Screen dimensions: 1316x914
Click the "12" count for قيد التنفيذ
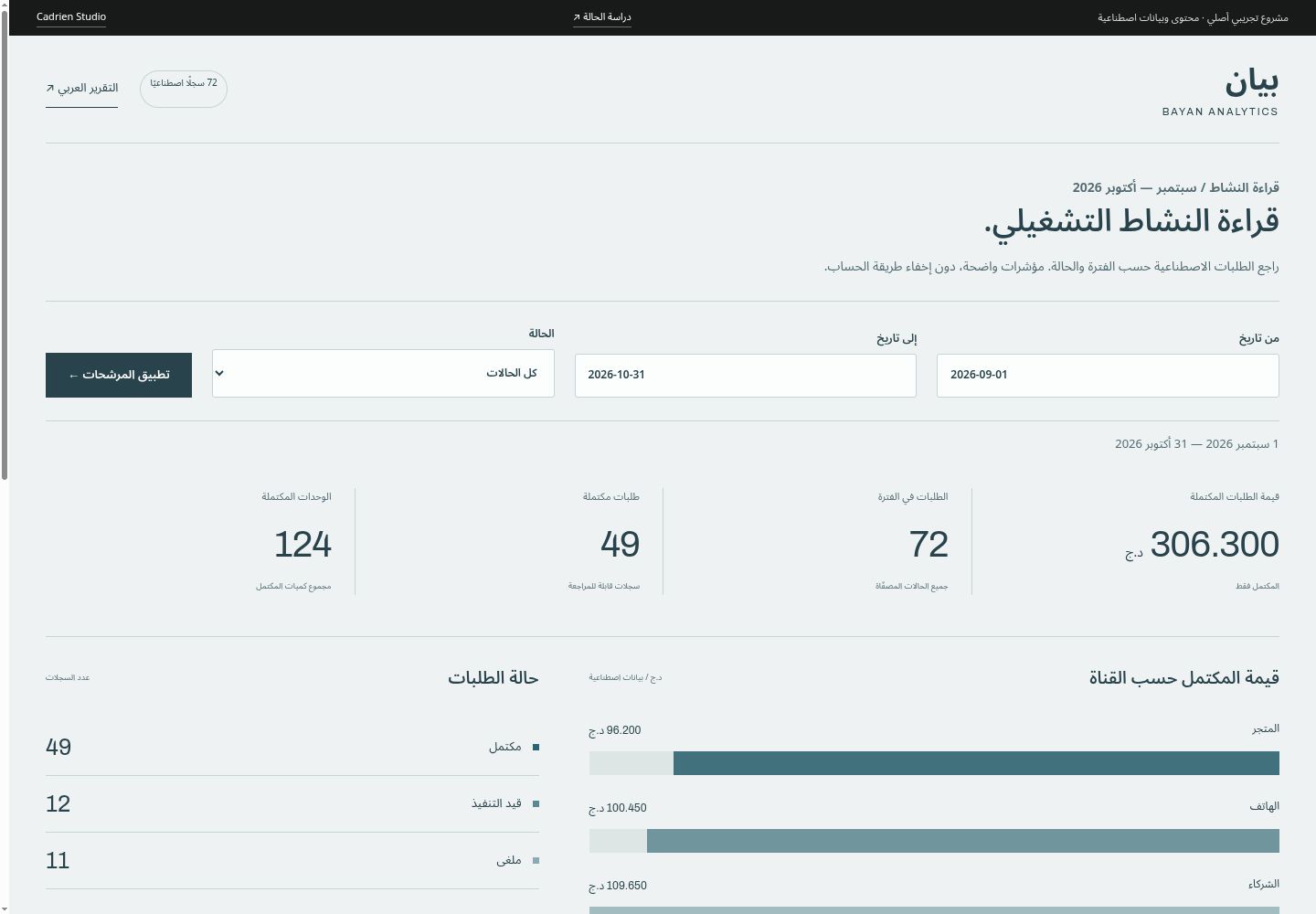[x=58, y=804]
